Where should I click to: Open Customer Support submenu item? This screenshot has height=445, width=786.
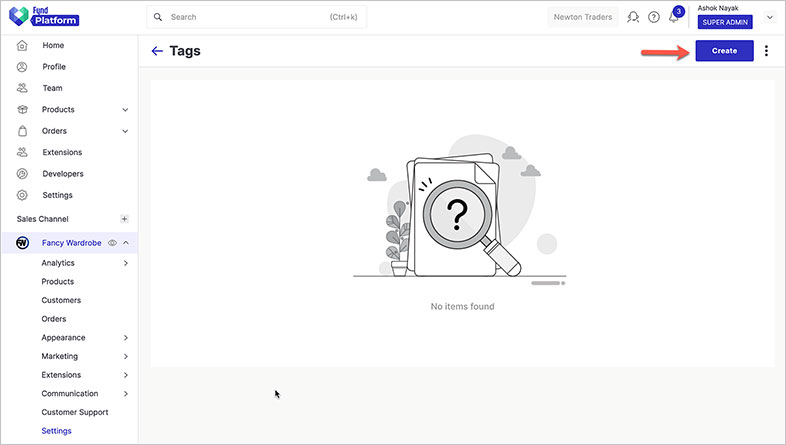click(x=75, y=412)
